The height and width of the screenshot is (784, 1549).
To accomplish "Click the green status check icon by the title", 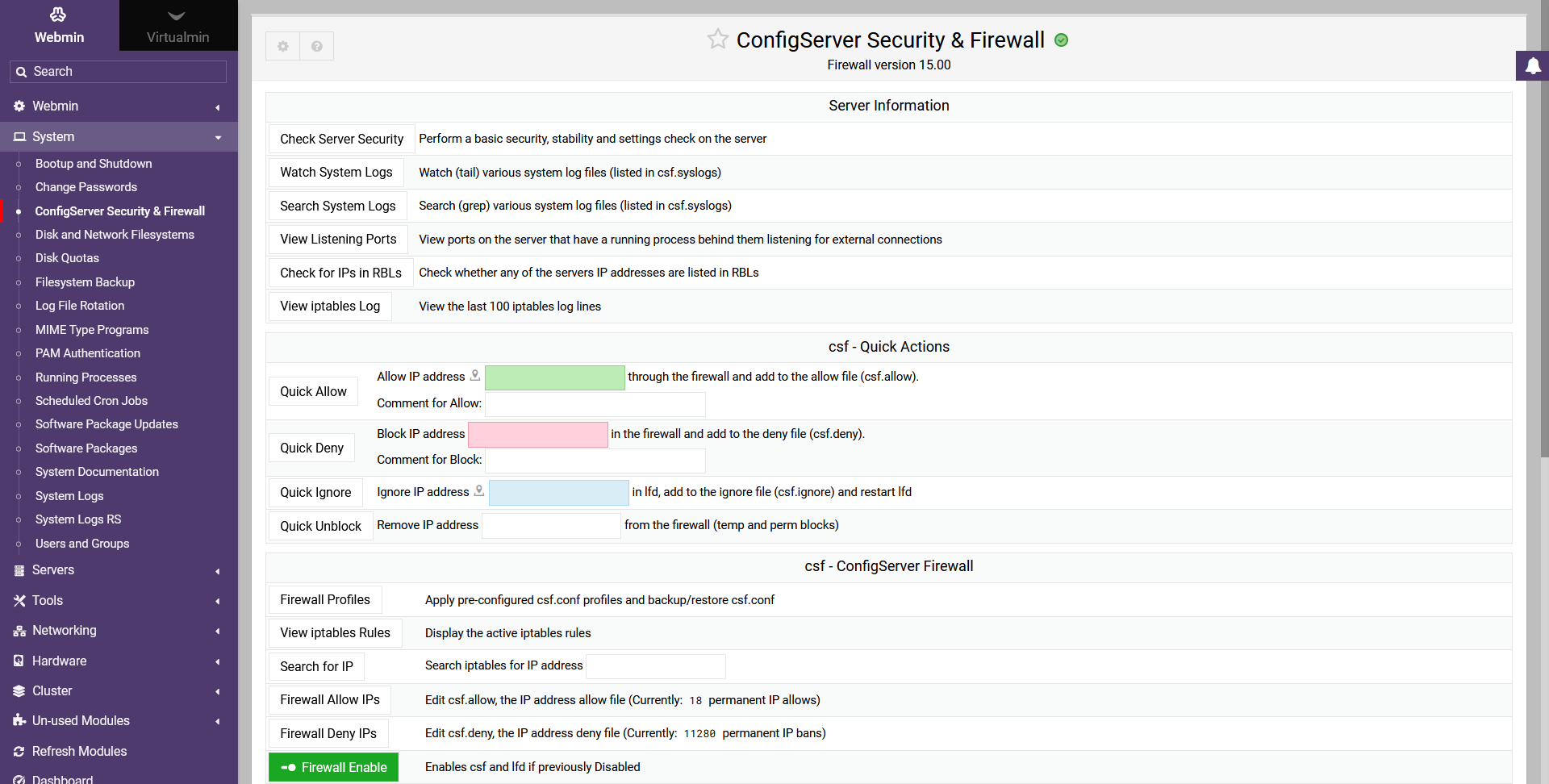I will pos(1062,40).
